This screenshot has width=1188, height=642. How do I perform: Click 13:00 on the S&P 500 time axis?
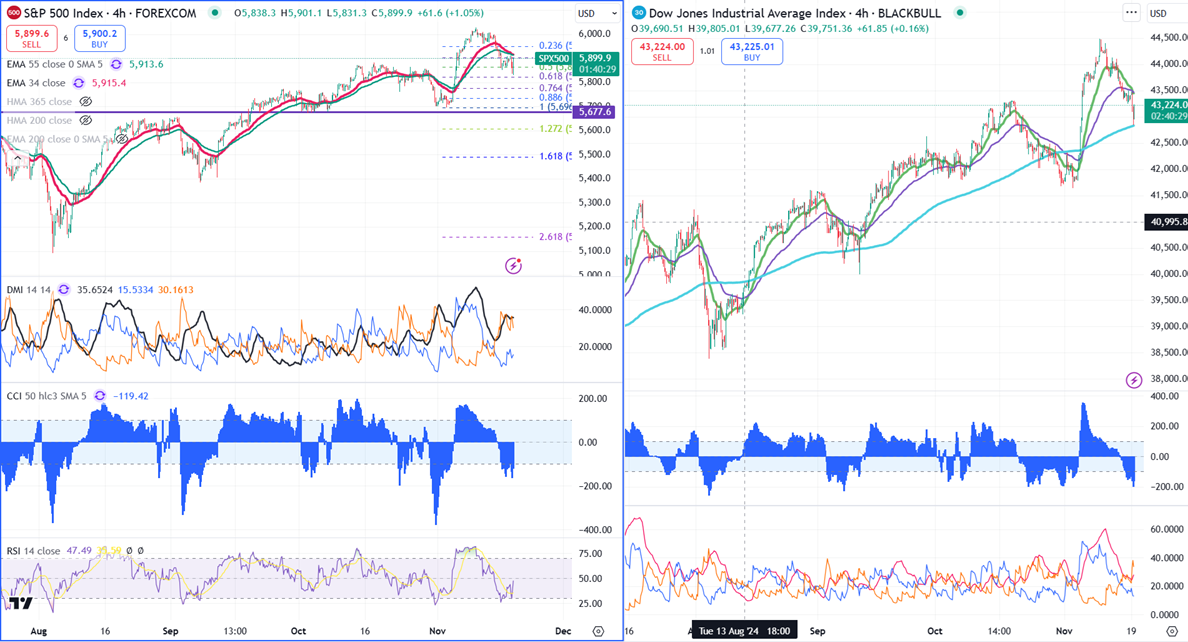(x=235, y=631)
